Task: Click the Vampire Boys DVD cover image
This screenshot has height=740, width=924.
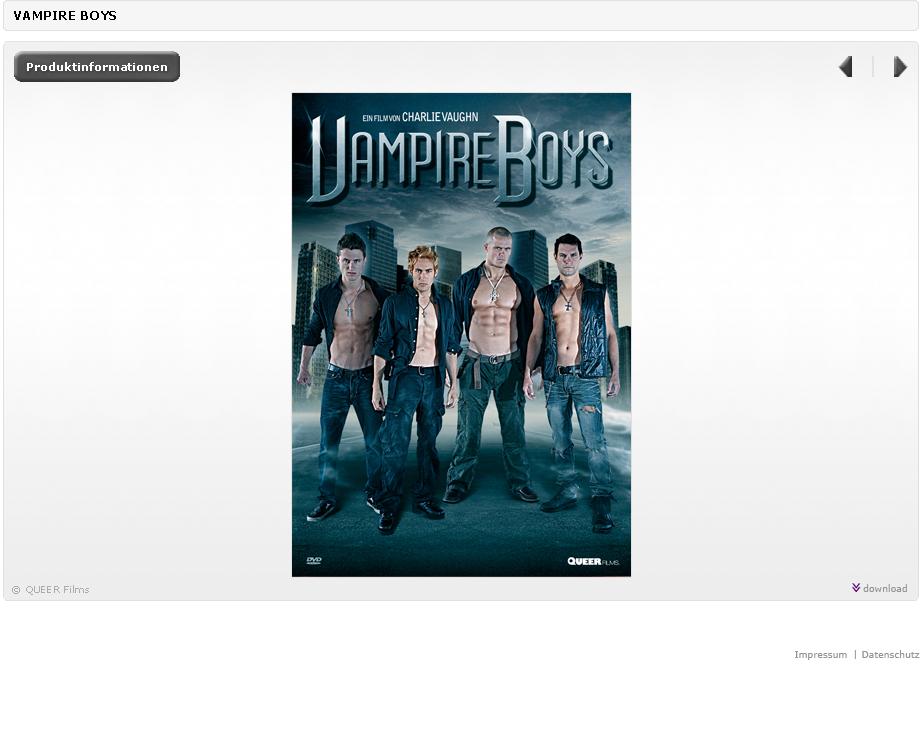Action: (461, 335)
